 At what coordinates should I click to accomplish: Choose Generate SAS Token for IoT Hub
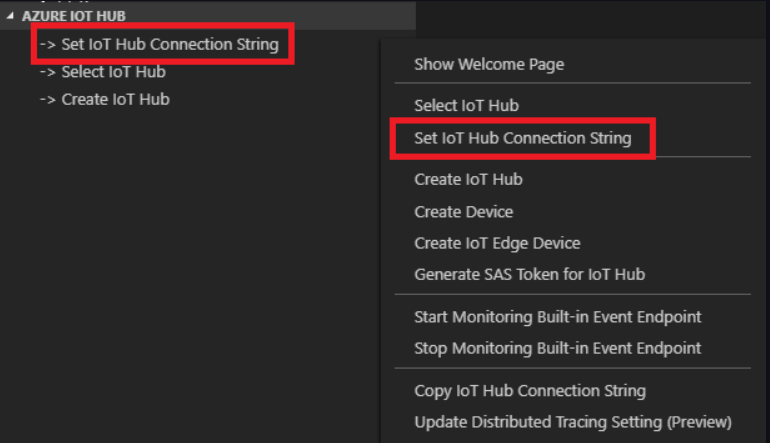529,274
